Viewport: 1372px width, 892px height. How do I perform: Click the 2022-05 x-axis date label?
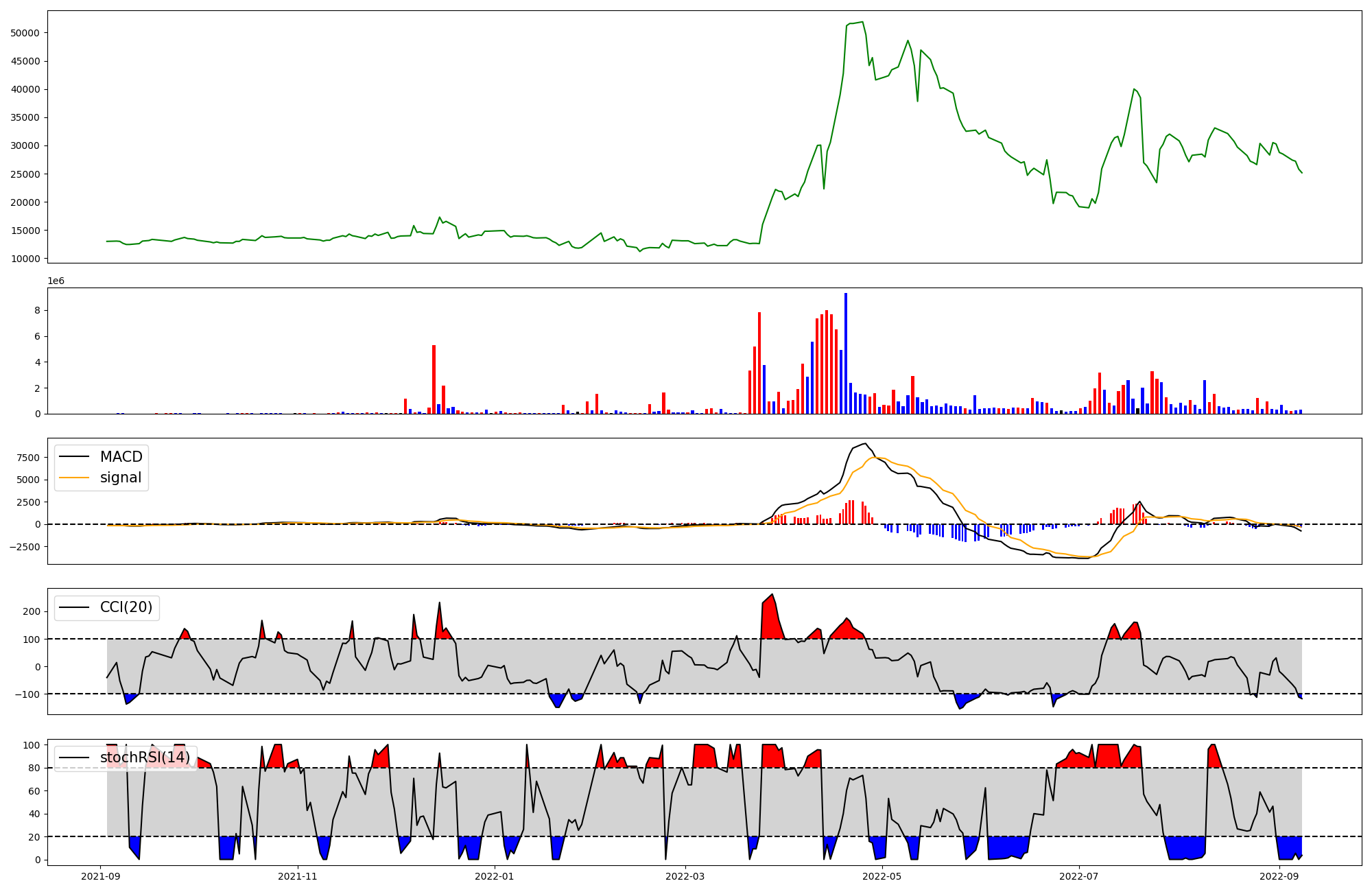(x=882, y=876)
